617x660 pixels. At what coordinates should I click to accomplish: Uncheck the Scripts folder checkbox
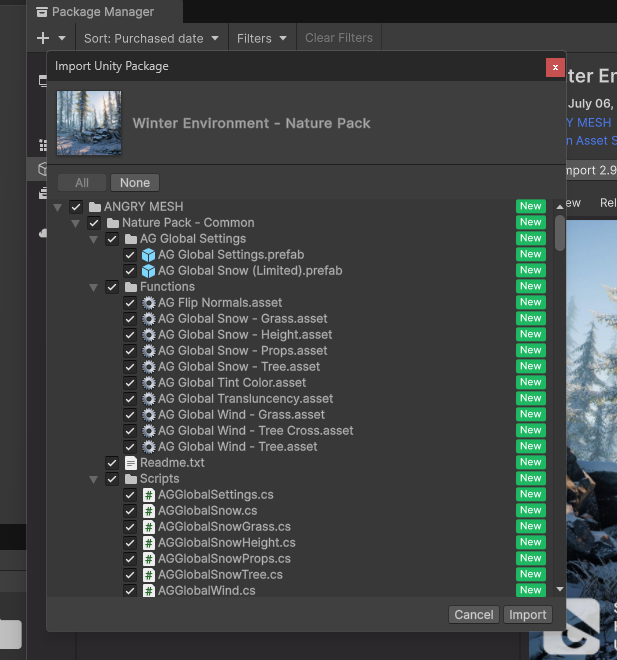click(112, 479)
